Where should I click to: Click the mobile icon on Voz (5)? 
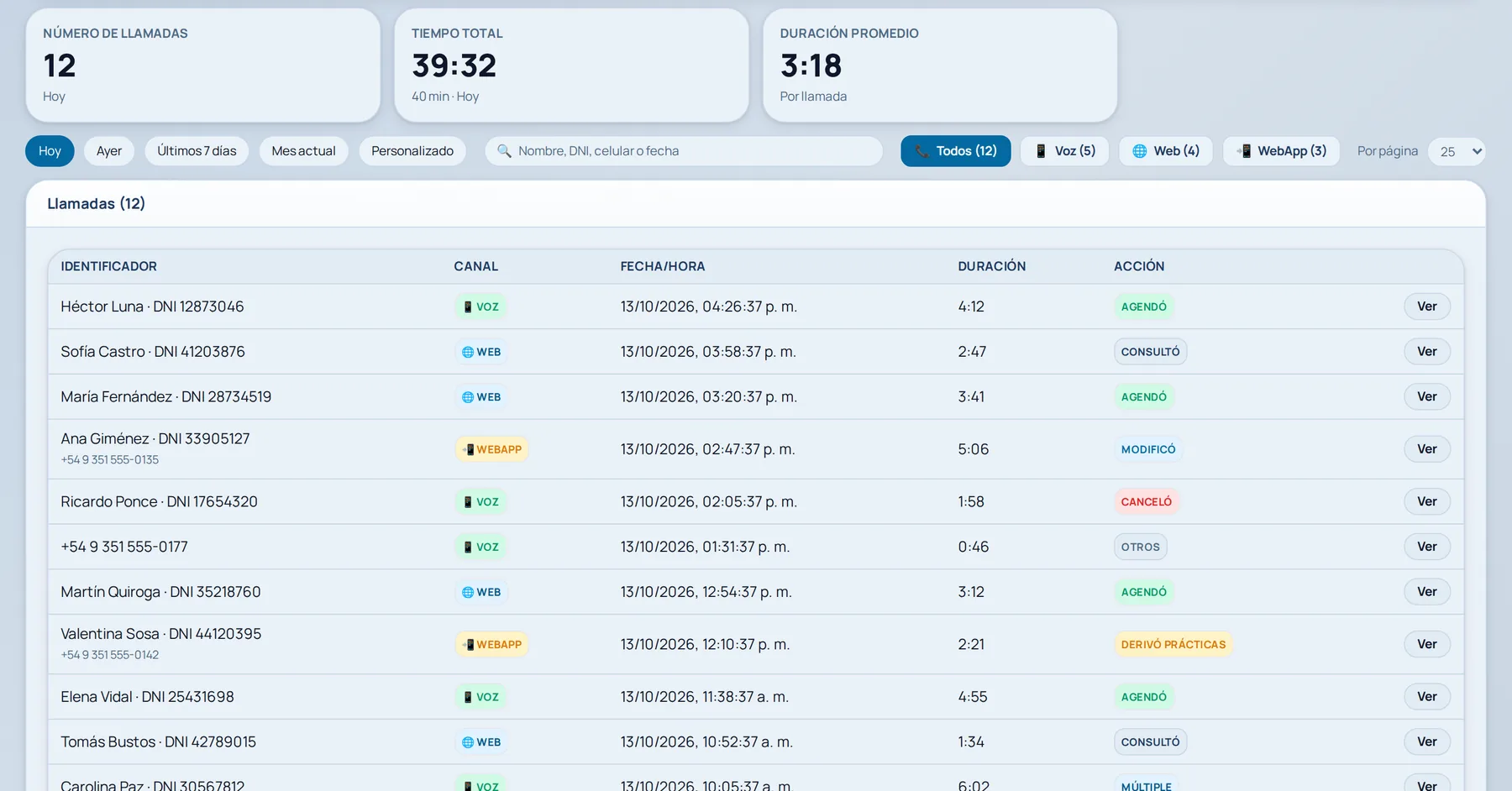[x=1041, y=151]
